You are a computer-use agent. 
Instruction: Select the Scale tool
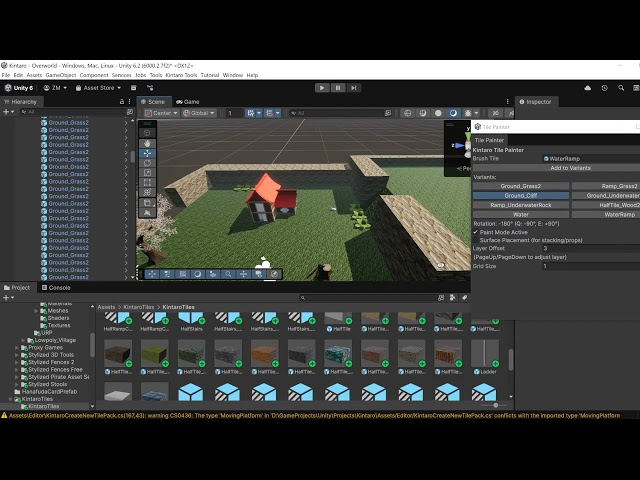point(147,173)
